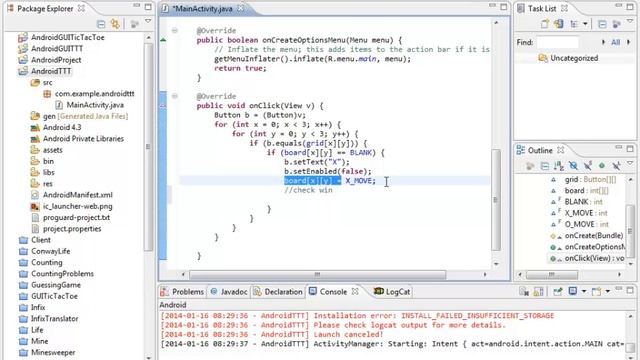Minimize the Outline view
This screenshot has width=640, height=360.
[619, 148]
